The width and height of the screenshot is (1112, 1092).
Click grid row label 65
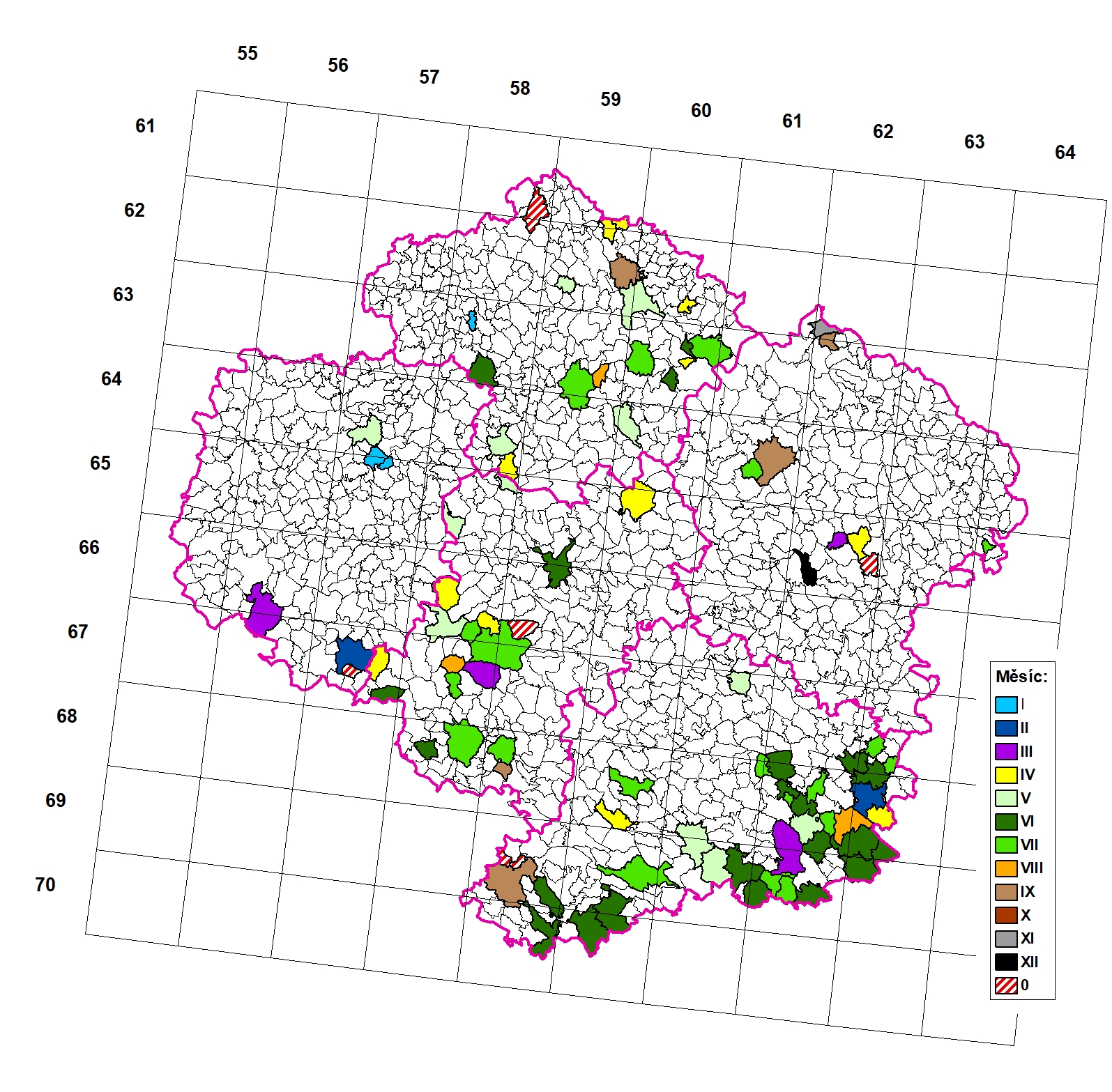100,463
